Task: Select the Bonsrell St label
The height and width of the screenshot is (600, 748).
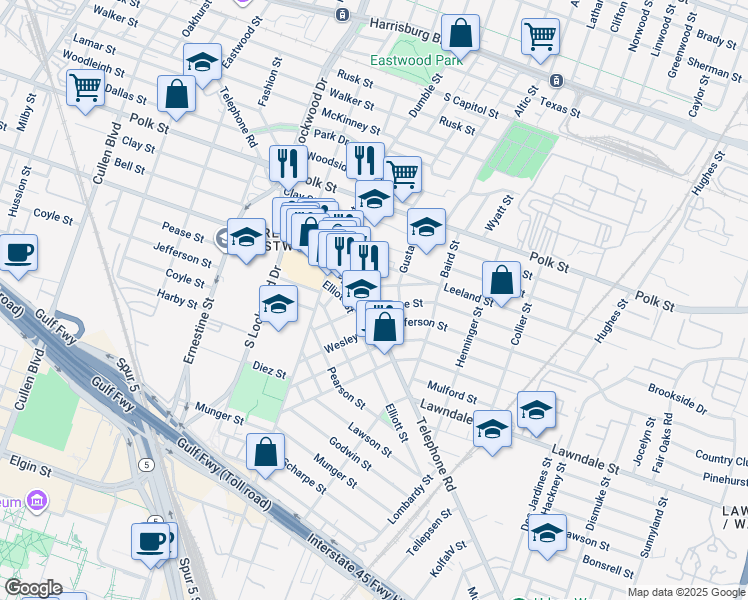Action: tap(608, 567)
